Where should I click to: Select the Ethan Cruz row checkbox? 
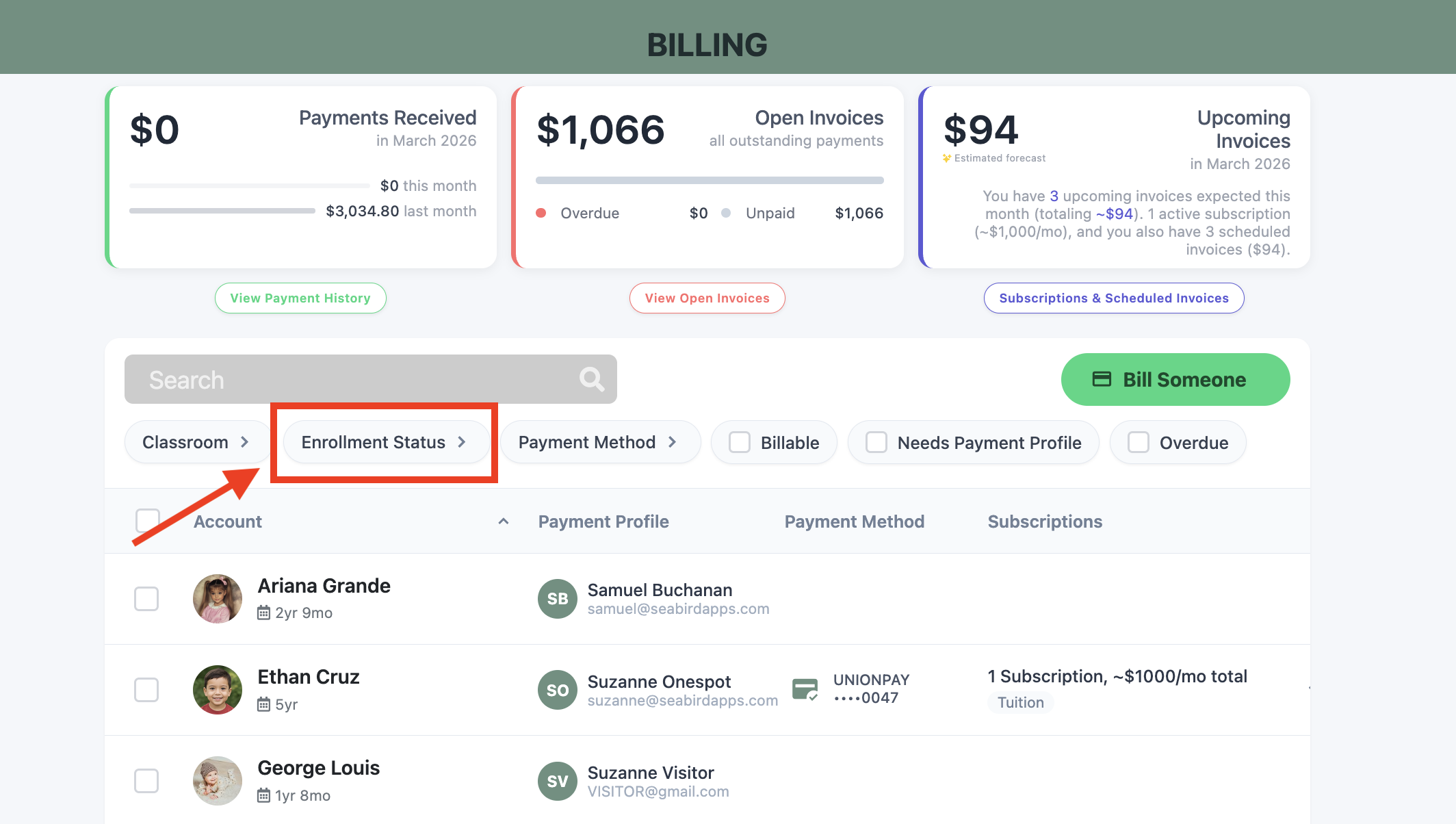(x=146, y=690)
